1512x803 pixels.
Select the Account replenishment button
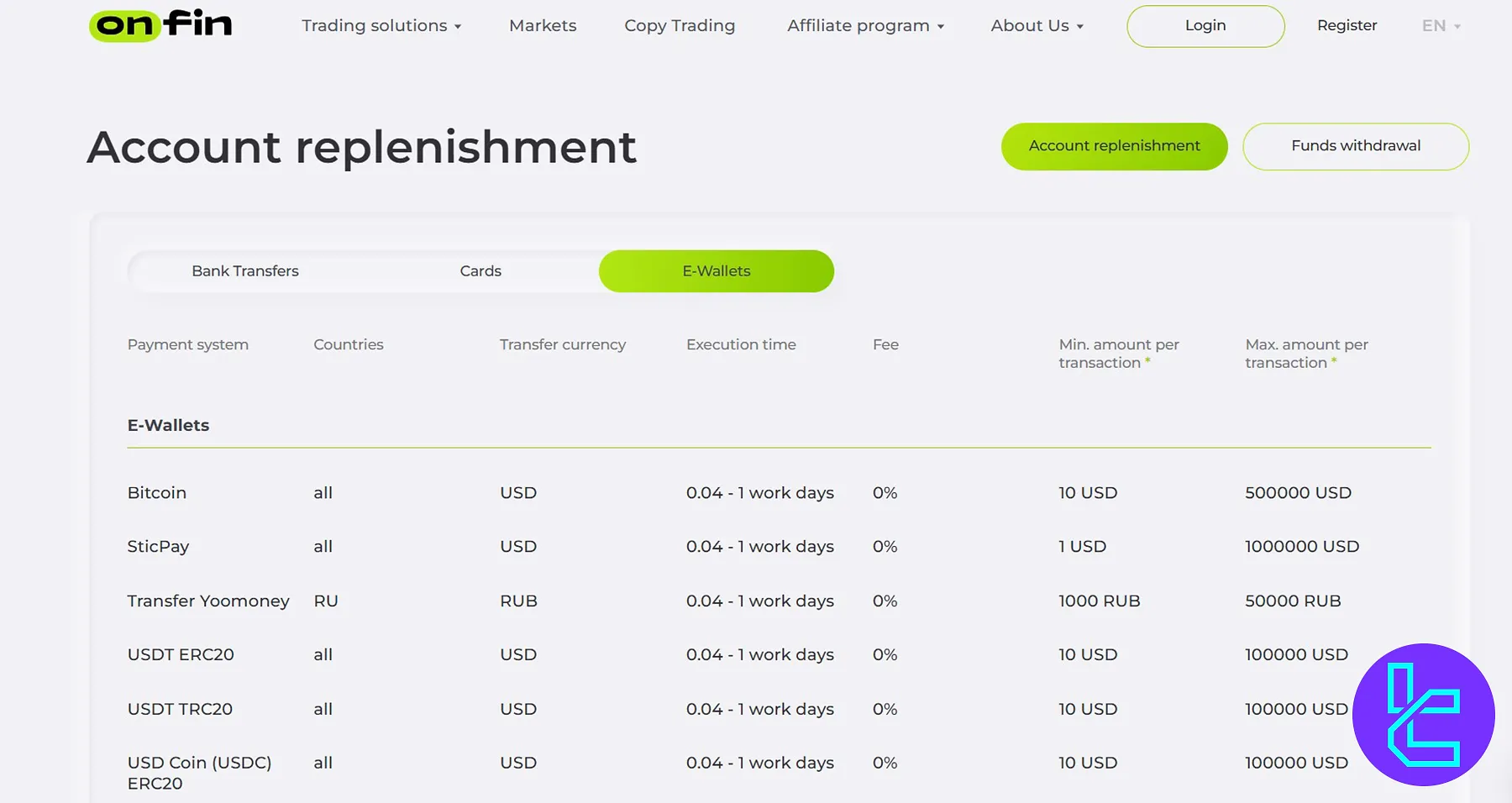pos(1114,146)
